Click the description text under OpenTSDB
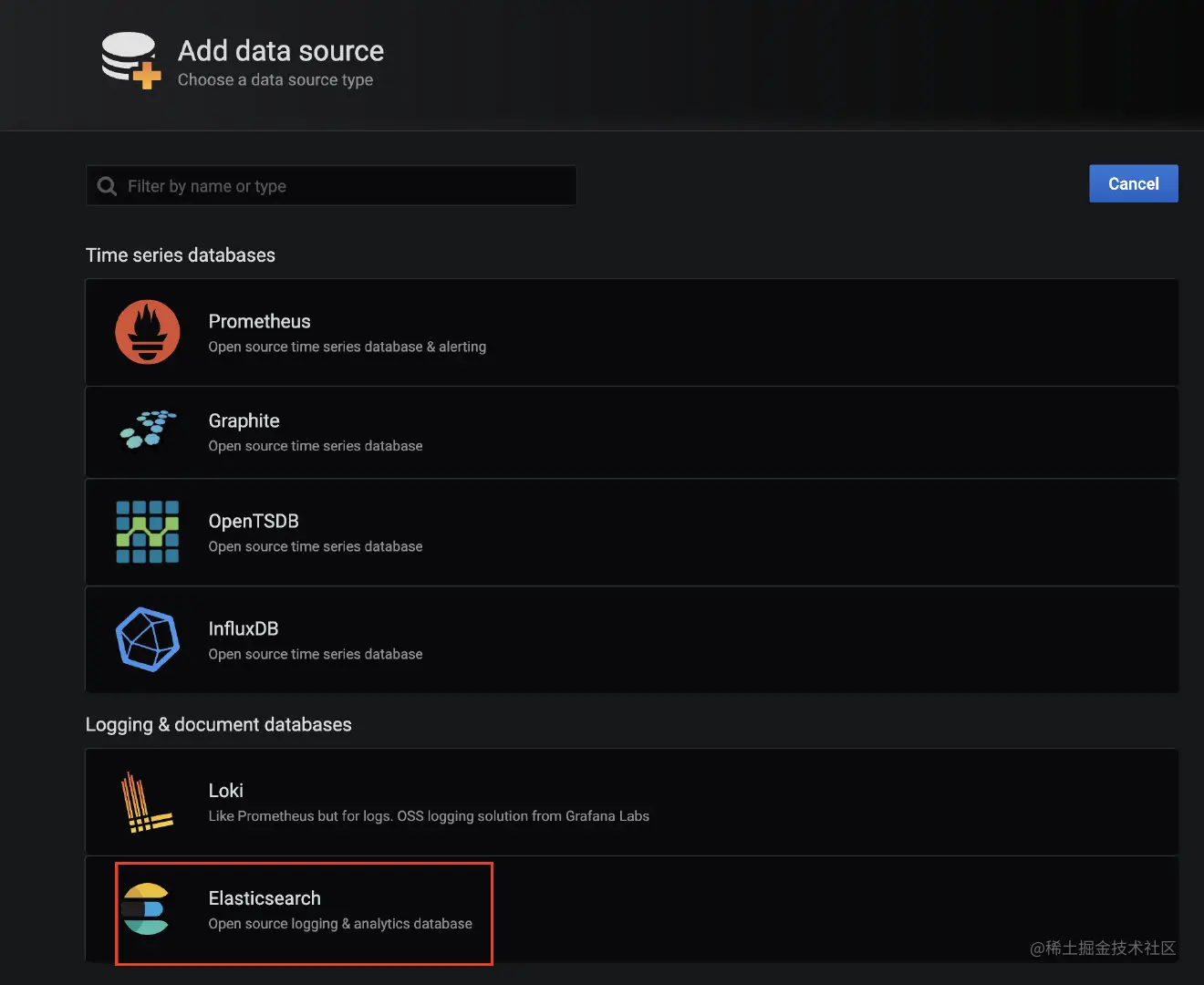The image size is (1204, 985). [316, 546]
